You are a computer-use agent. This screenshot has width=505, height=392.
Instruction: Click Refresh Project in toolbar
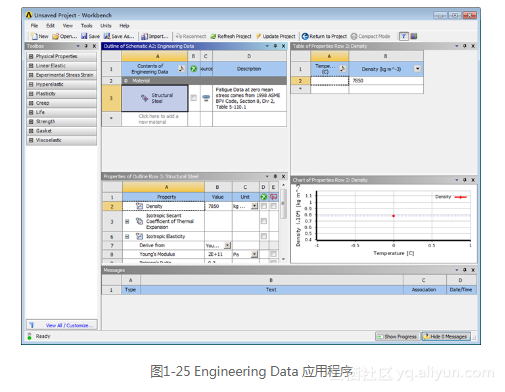[231, 36]
